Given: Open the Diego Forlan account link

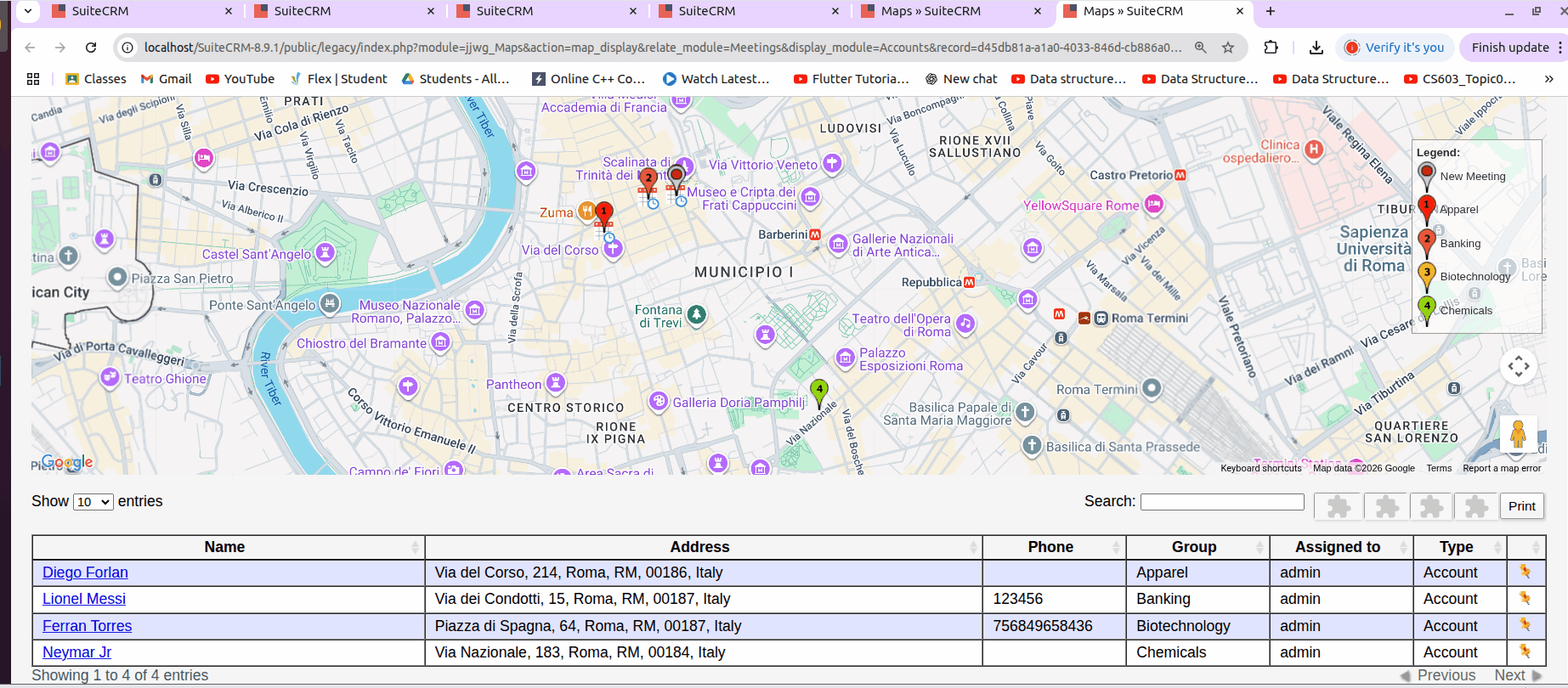Looking at the screenshot, I should [85, 572].
